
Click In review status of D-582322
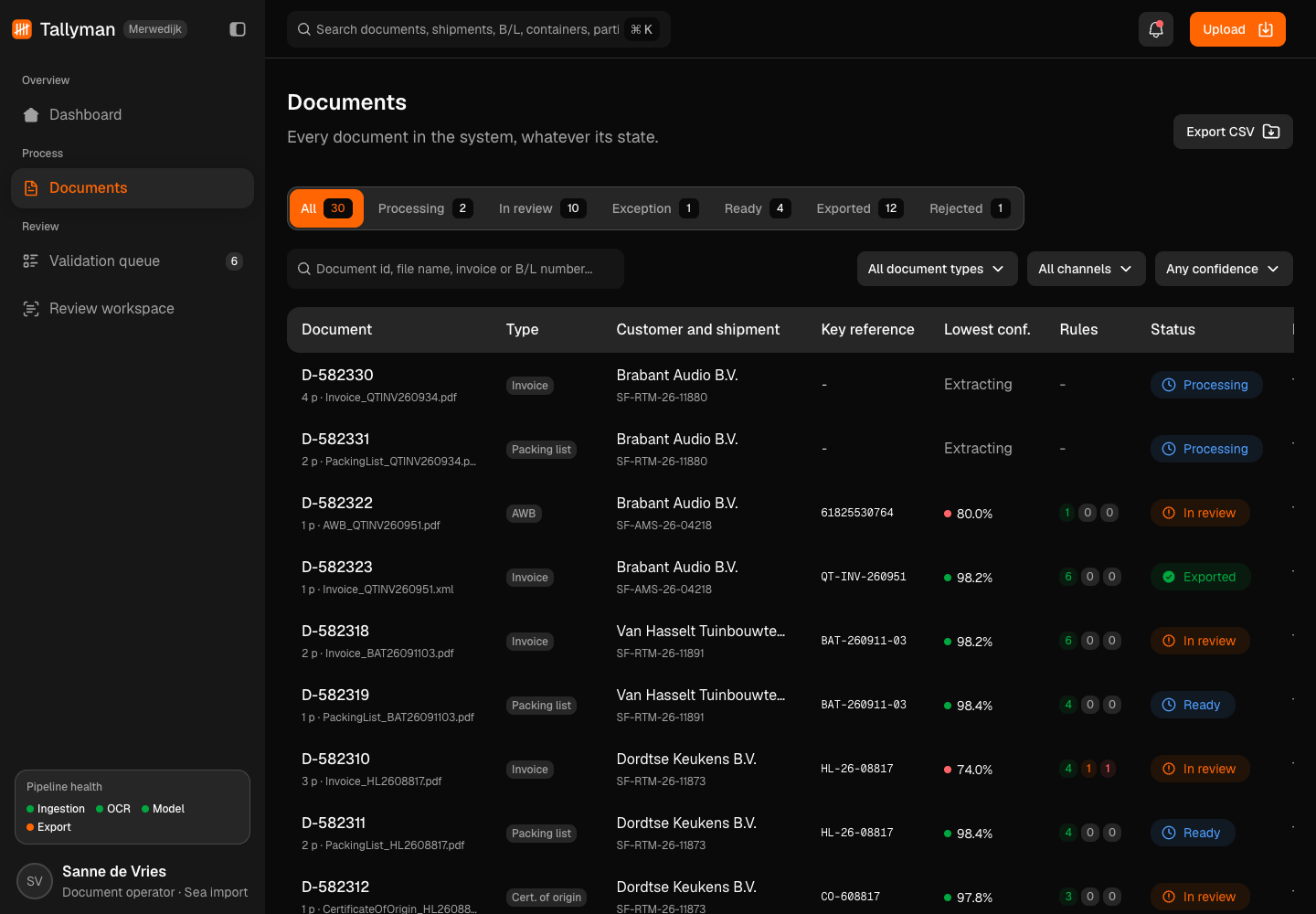(x=1200, y=513)
